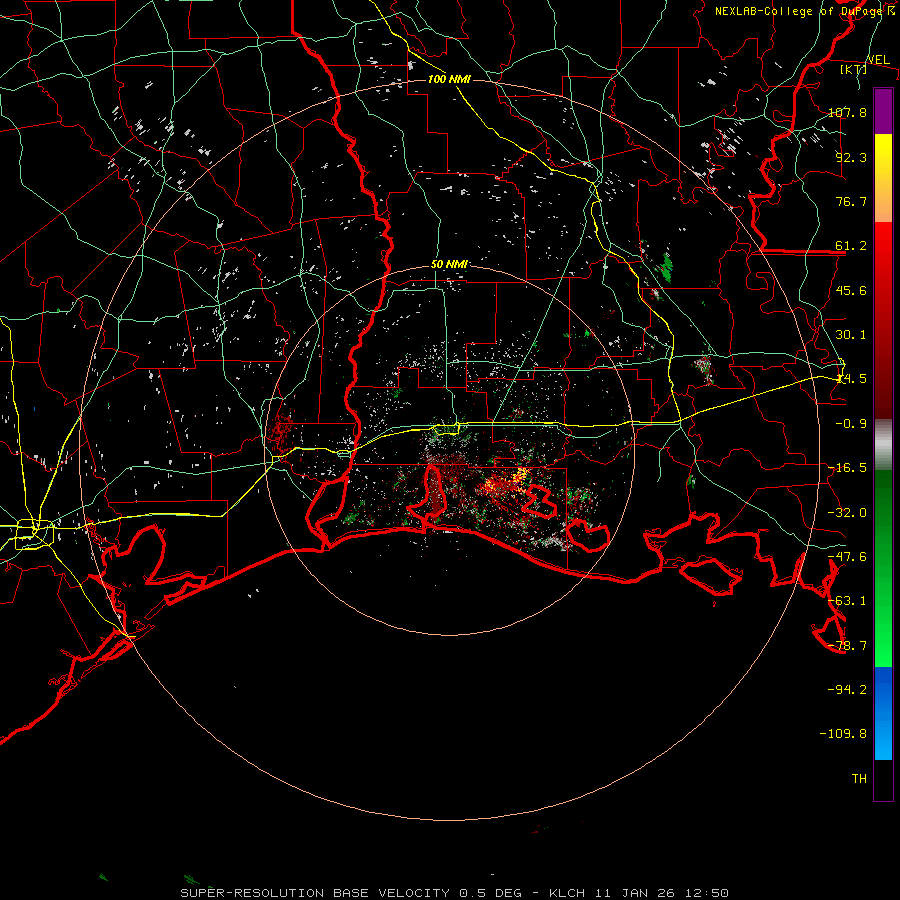Pick the blue segment of the color bar

click(x=883, y=713)
